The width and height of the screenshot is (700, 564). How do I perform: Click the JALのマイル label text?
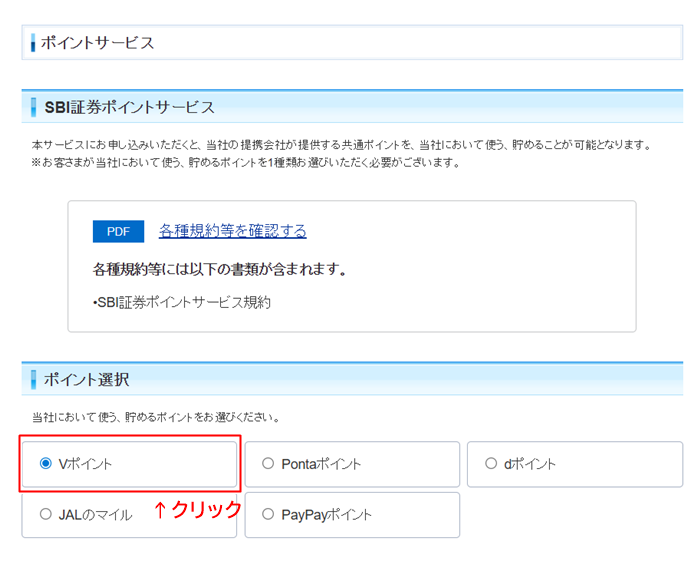[95, 515]
